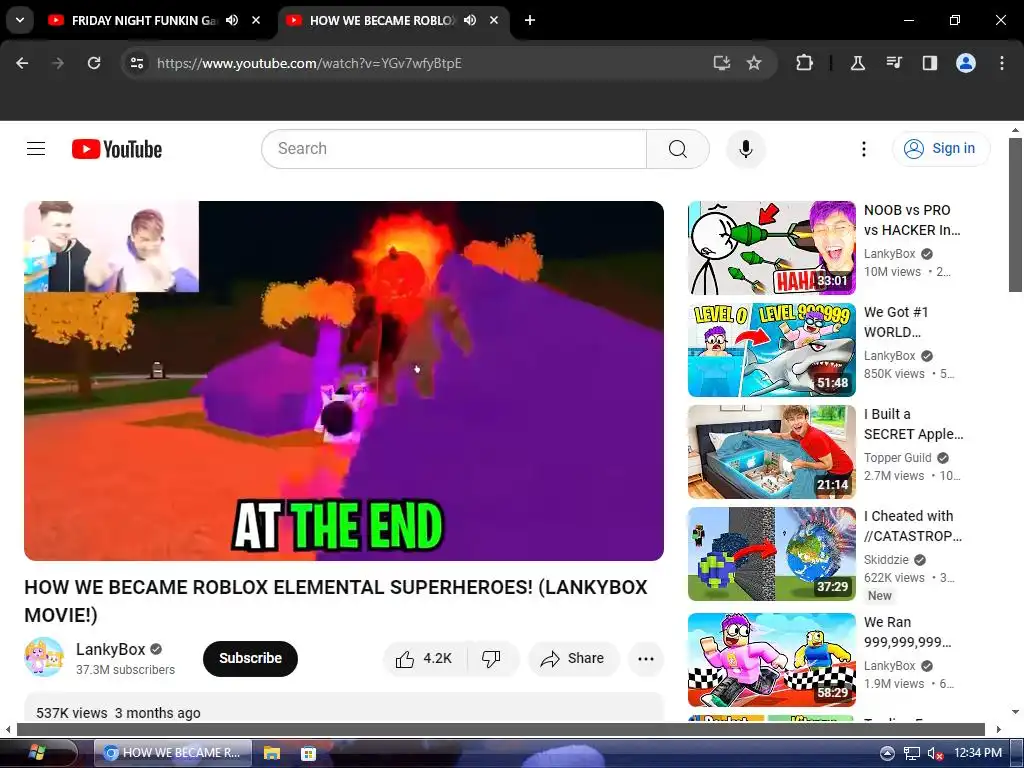
Task: Open the Chrome profile avatar
Action: click(966, 63)
